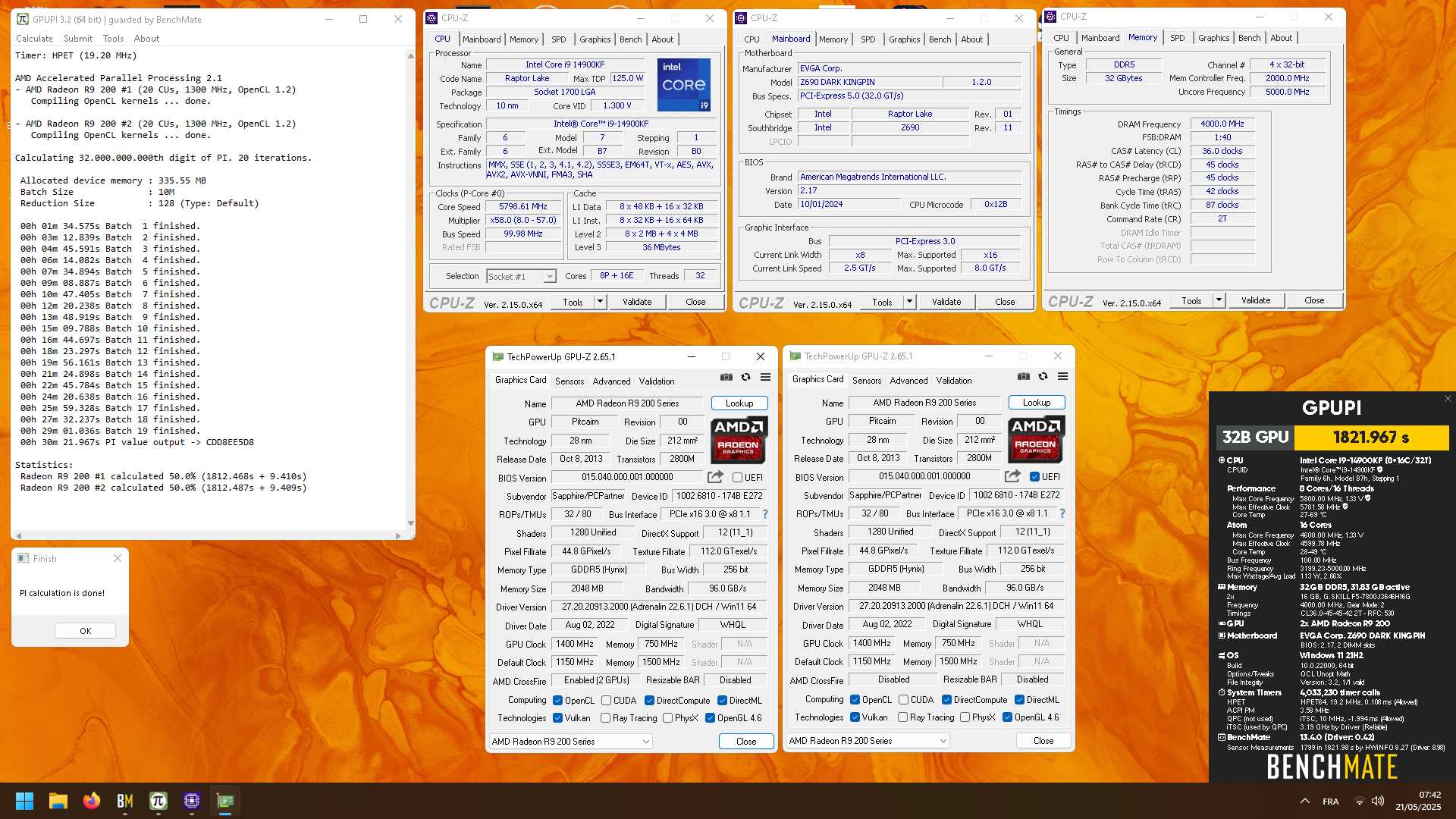Click GPUPI output horizontal scrollbar right arrow
This screenshot has width=1456, height=819.
[x=398, y=536]
